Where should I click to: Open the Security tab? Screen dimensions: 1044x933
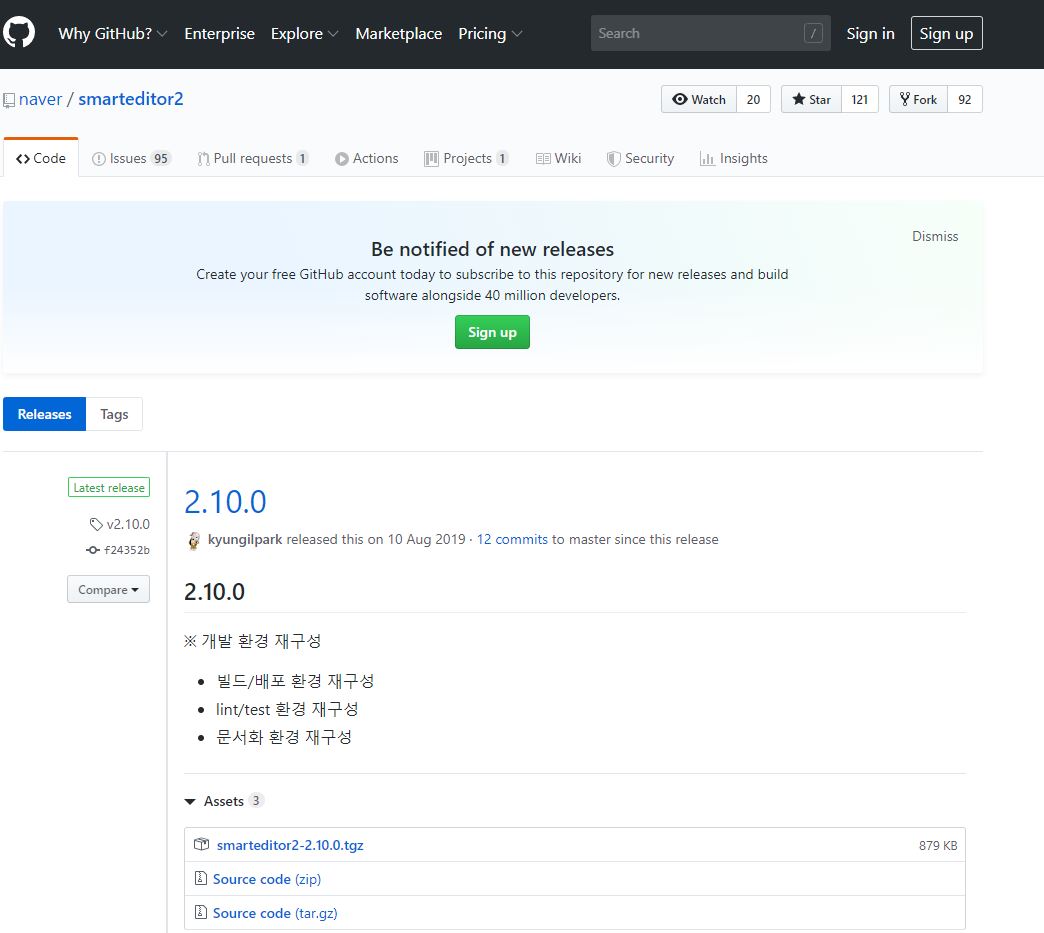[641, 158]
